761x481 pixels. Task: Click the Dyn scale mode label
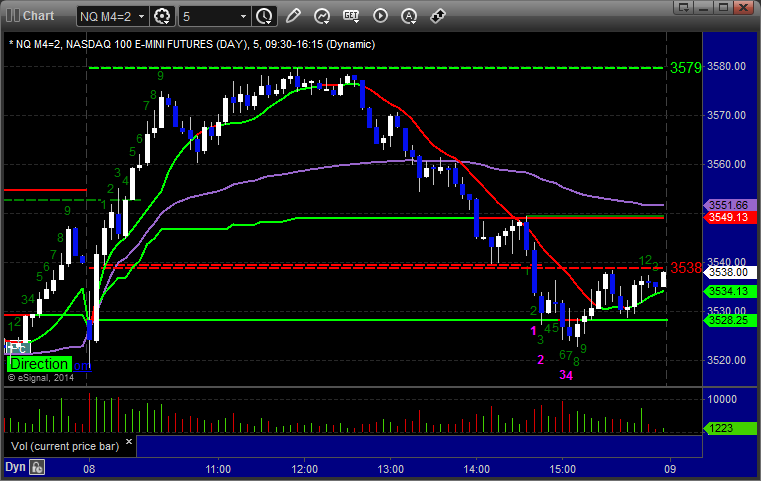pyautogui.click(x=15, y=467)
